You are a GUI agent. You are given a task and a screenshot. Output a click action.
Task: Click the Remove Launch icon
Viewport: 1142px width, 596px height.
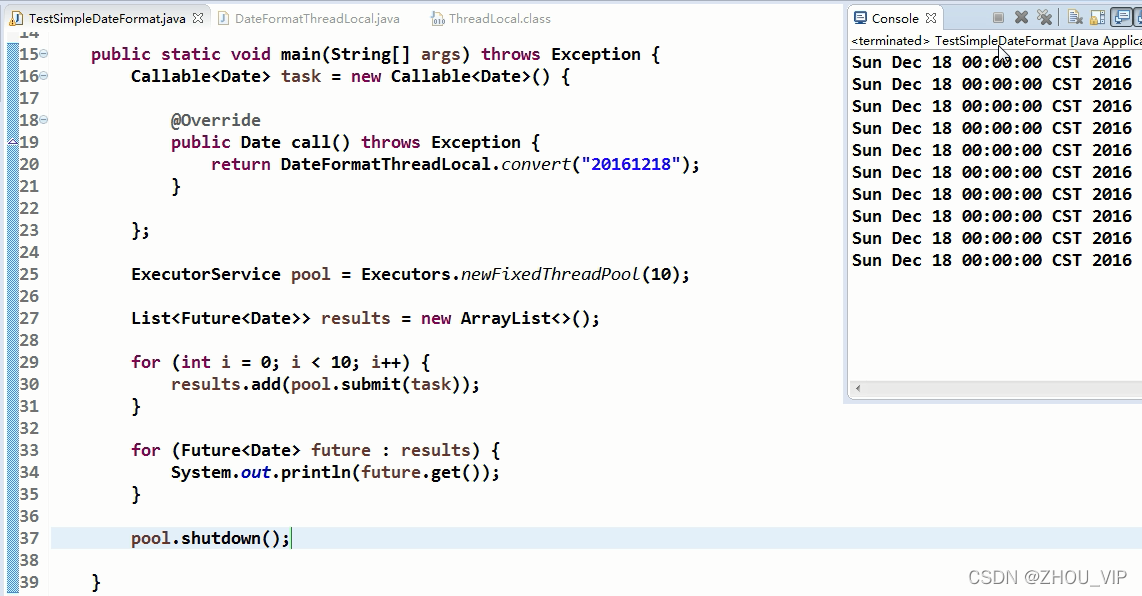pyautogui.click(x=1021, y=17)
